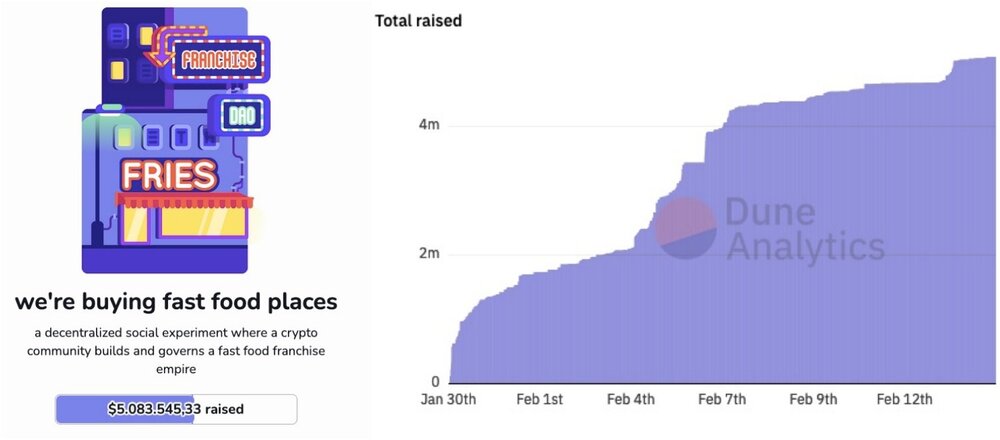Click the $5.083.545,33 raised progress bar

pyautogui.click(x=176, y=409)
